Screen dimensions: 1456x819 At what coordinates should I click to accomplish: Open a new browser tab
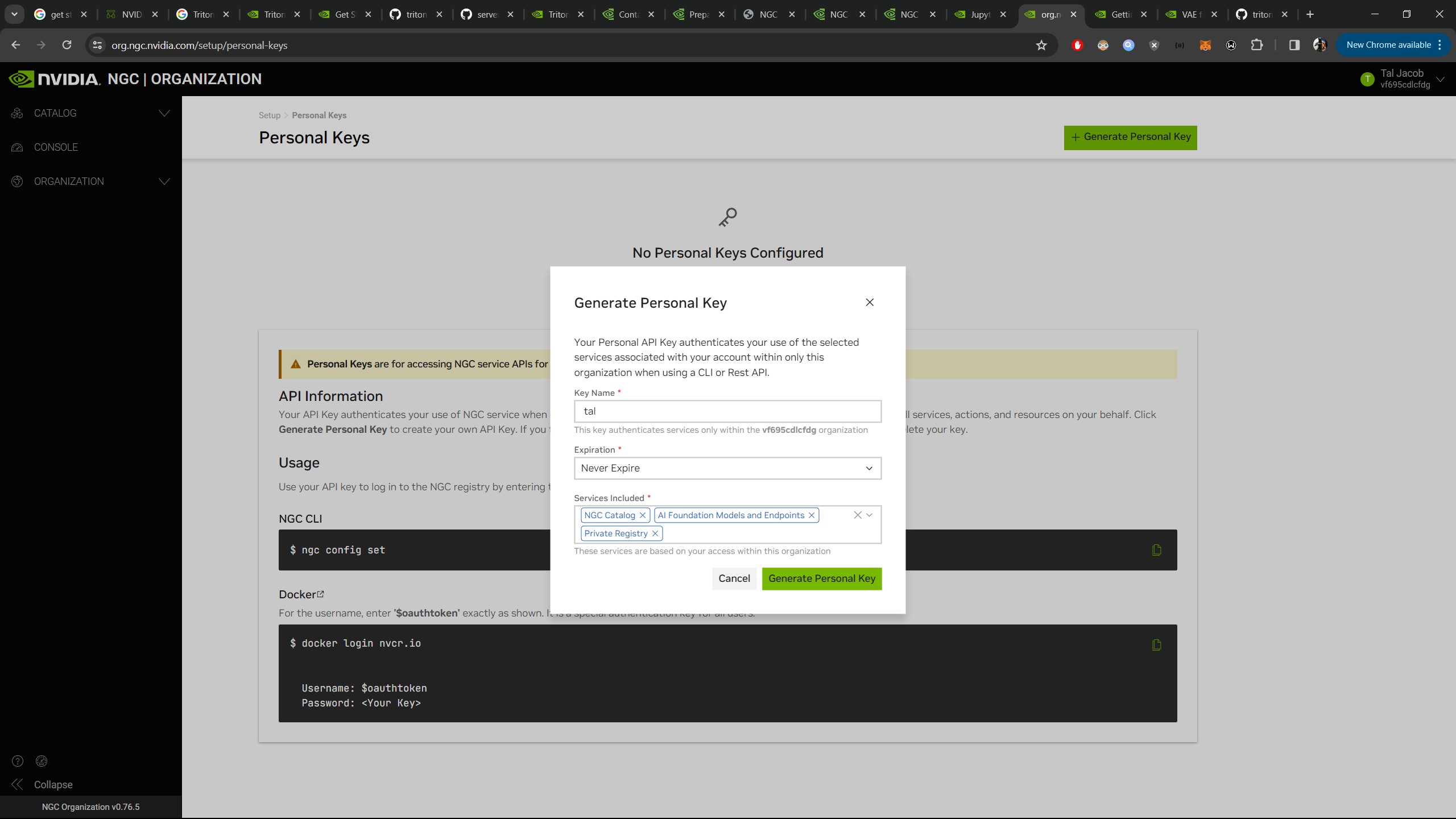pyautogui.click(x=1310, y=14)
